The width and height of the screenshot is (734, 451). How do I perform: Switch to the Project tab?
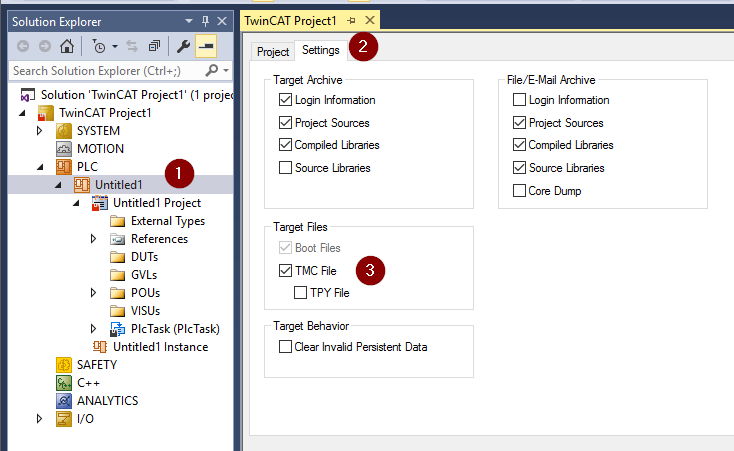(x=273, y=52)
